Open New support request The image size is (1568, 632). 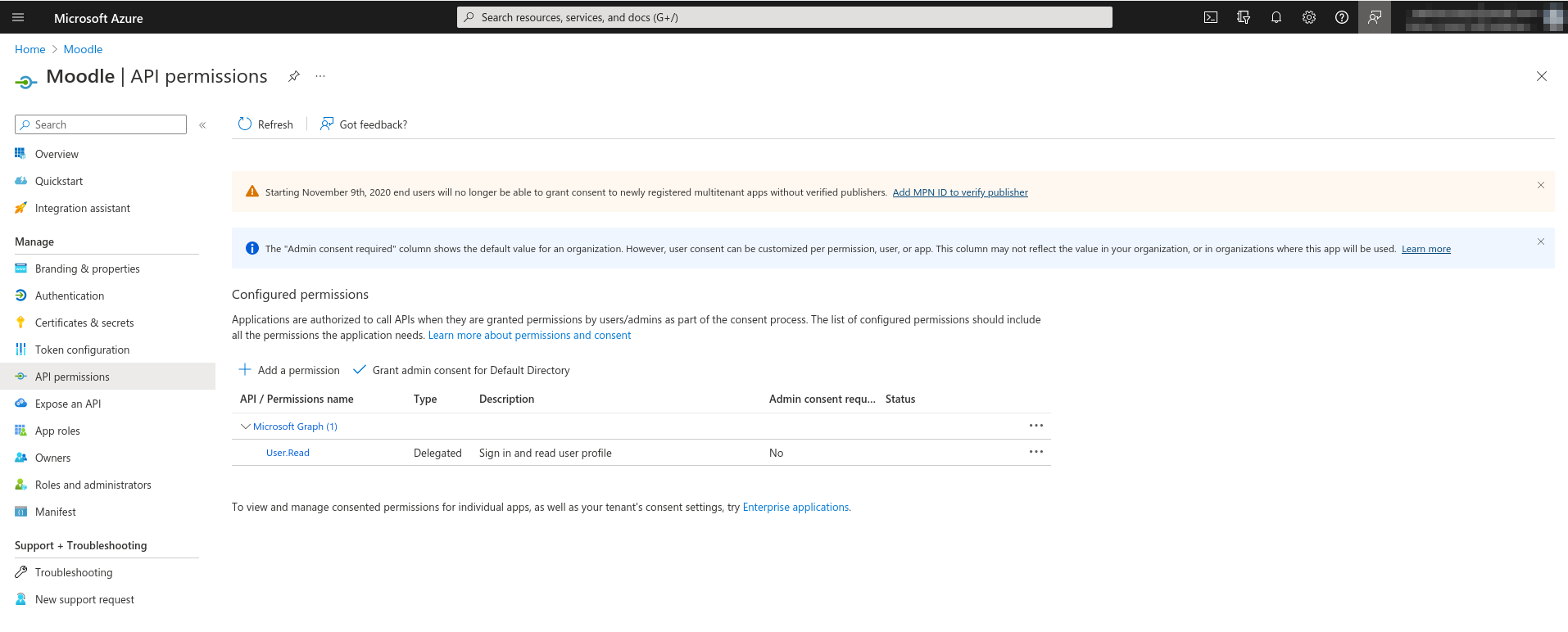pyautogui.click(x=84, y=599)
